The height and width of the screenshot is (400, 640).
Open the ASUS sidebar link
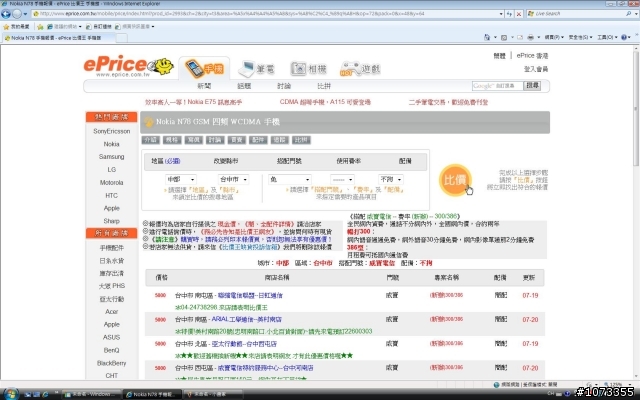click(111, 337)
